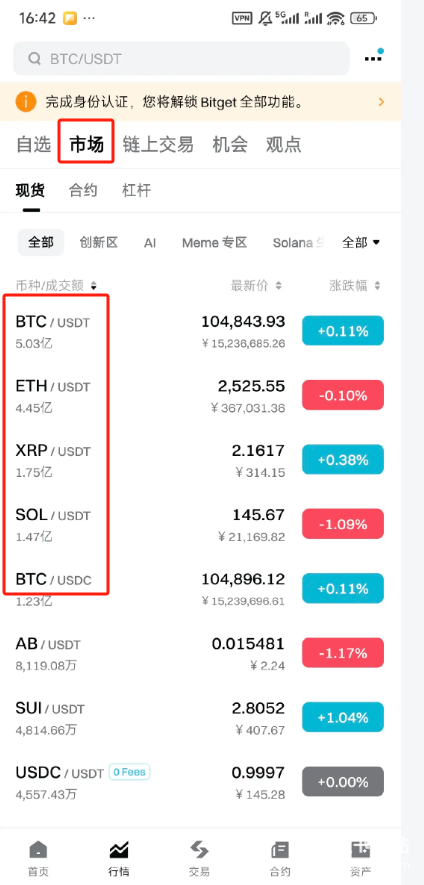Image resolution: width=424 pixels, height=885 pixels.
Task: Expand the 全部 category dropdown
Action: coord(361,243)
